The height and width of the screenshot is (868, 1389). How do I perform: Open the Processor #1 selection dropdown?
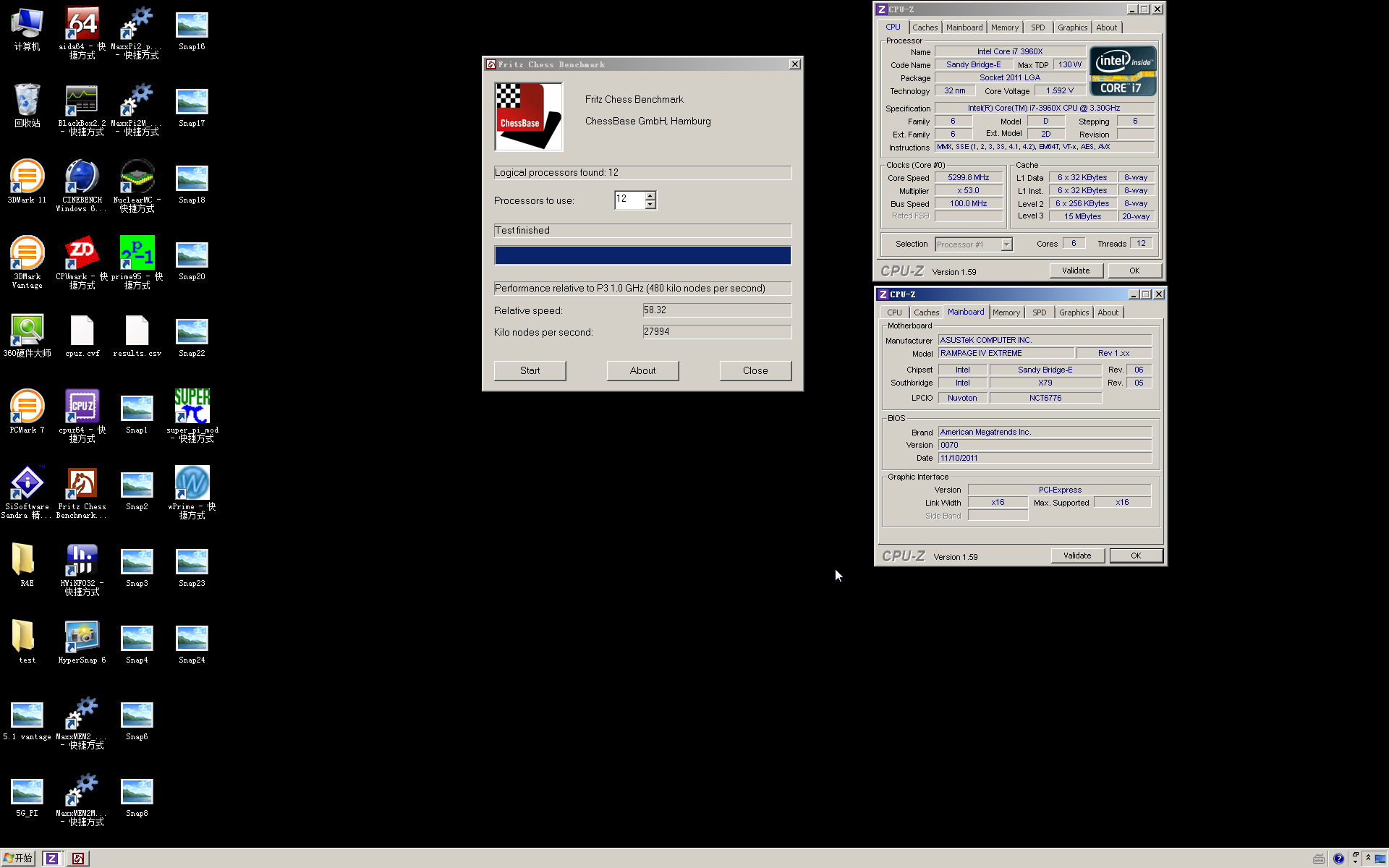[1006, 244]
